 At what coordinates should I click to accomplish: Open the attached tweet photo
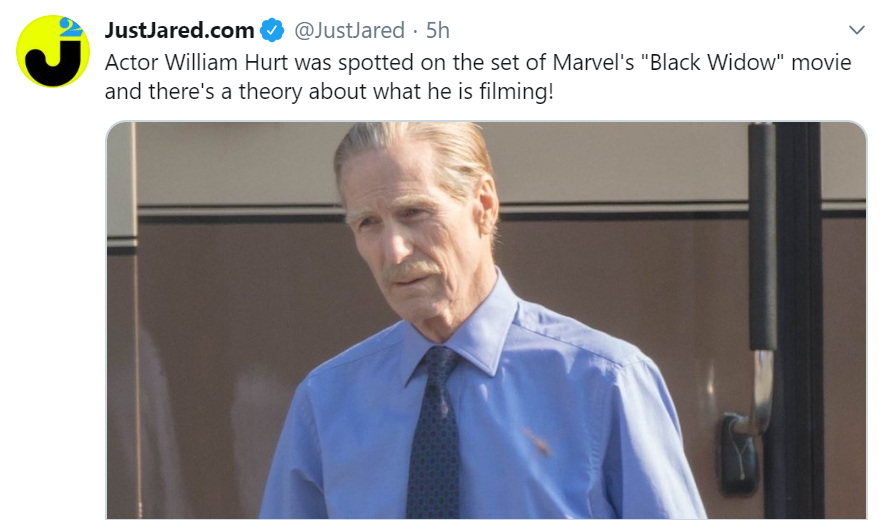[486, 320]
